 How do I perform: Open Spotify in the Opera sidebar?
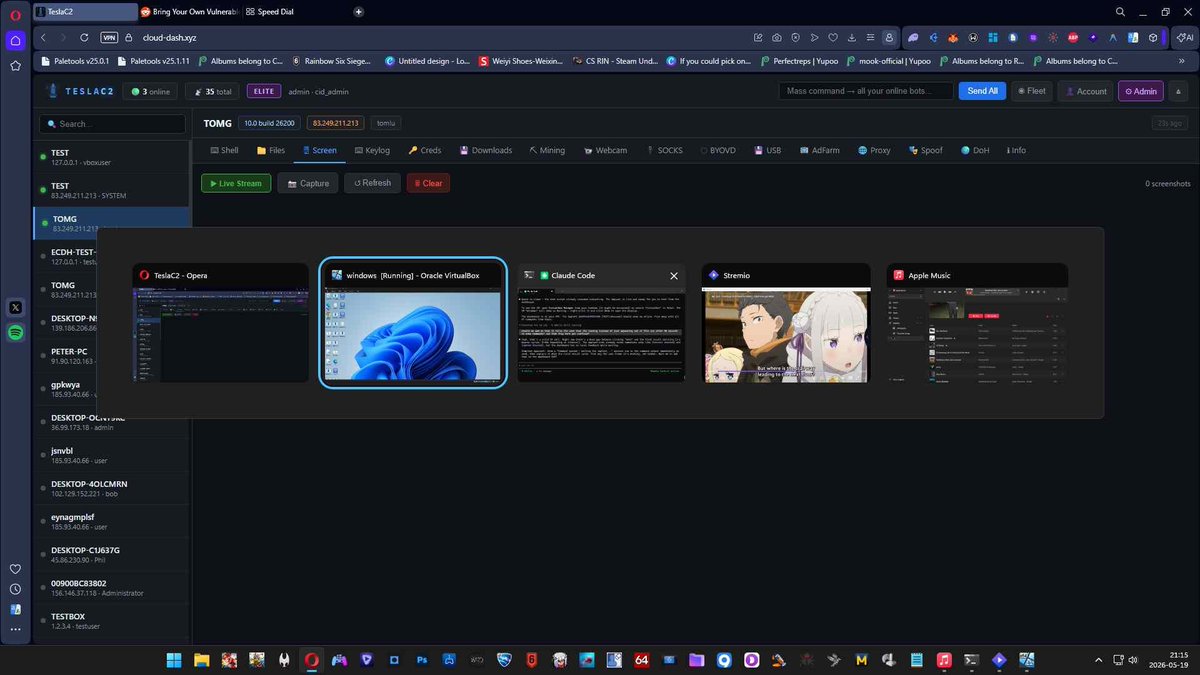15,334
